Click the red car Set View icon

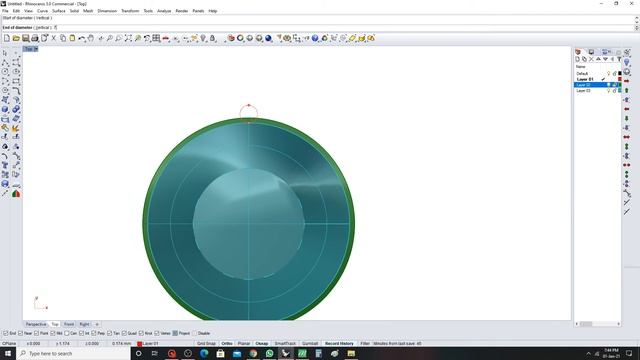click(166, 38)
